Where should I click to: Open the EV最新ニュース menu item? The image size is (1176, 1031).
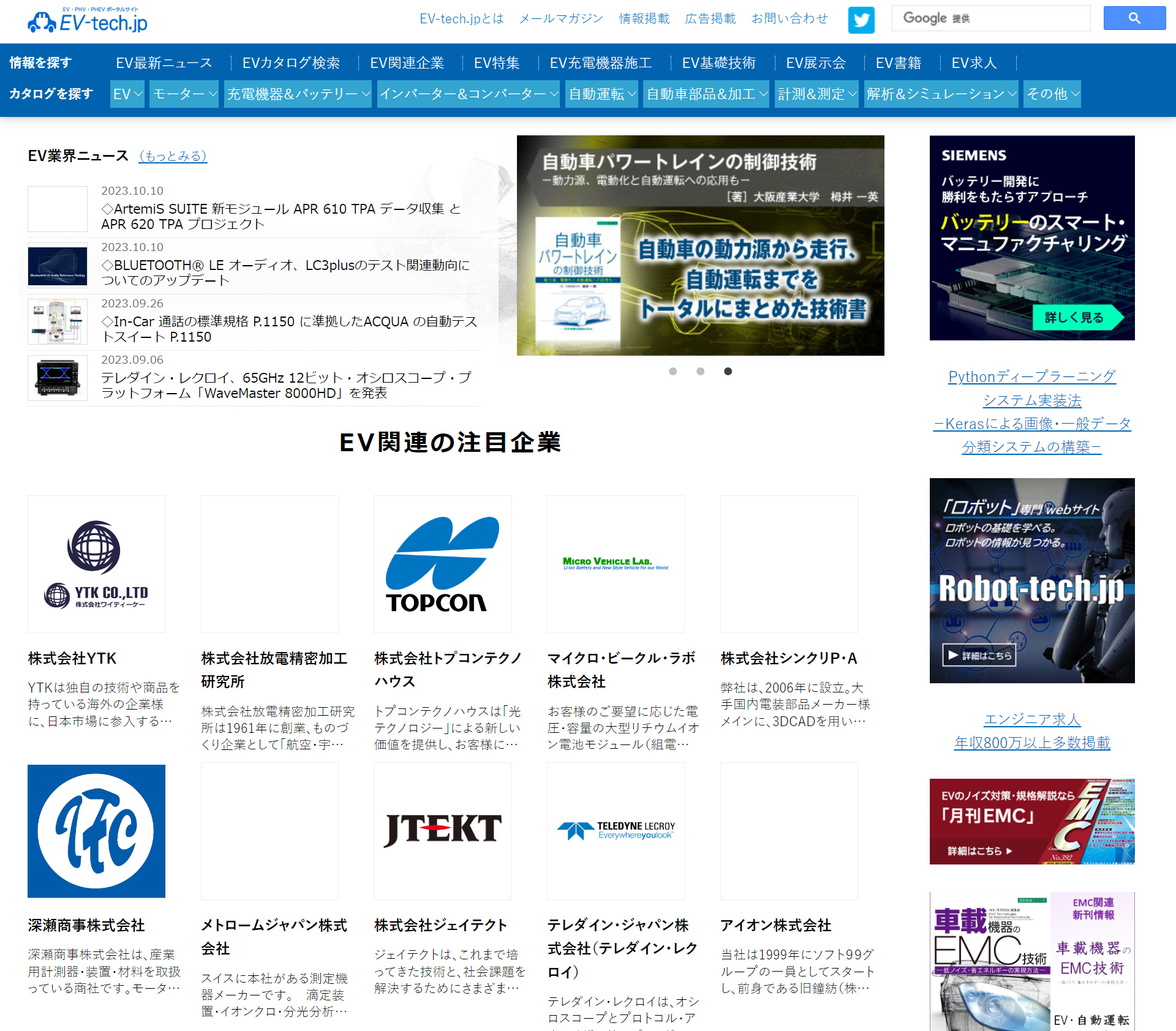(164, 62)
